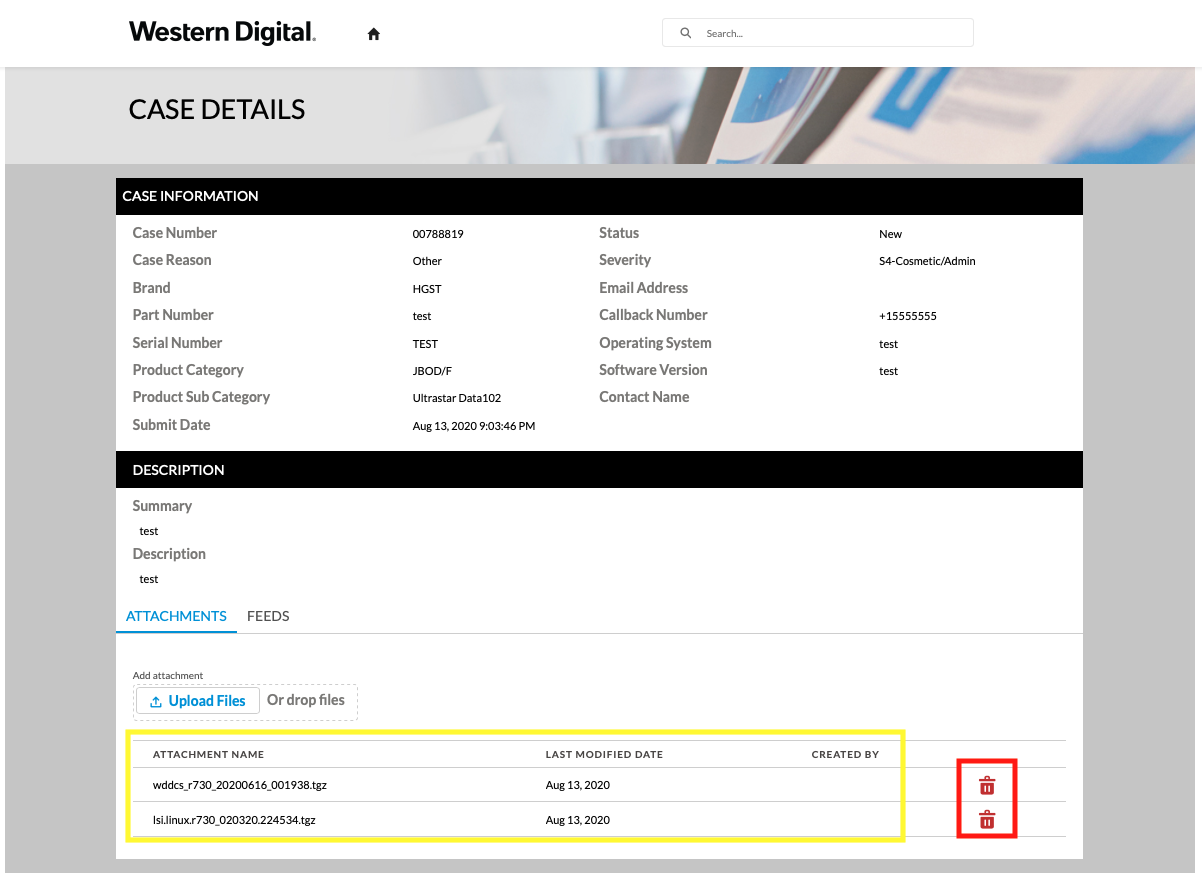Screen dimensions: 1202x877
Task: Click the CREATED BY column header
Action: coord(845,754)
